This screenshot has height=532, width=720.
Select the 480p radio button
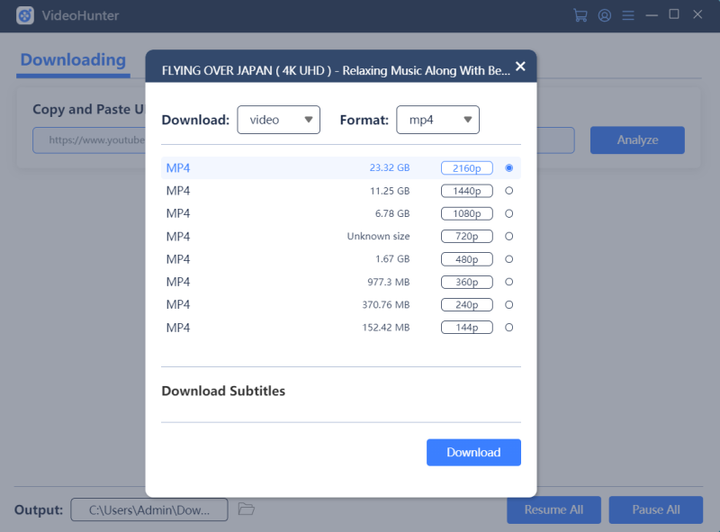point(509,259)
